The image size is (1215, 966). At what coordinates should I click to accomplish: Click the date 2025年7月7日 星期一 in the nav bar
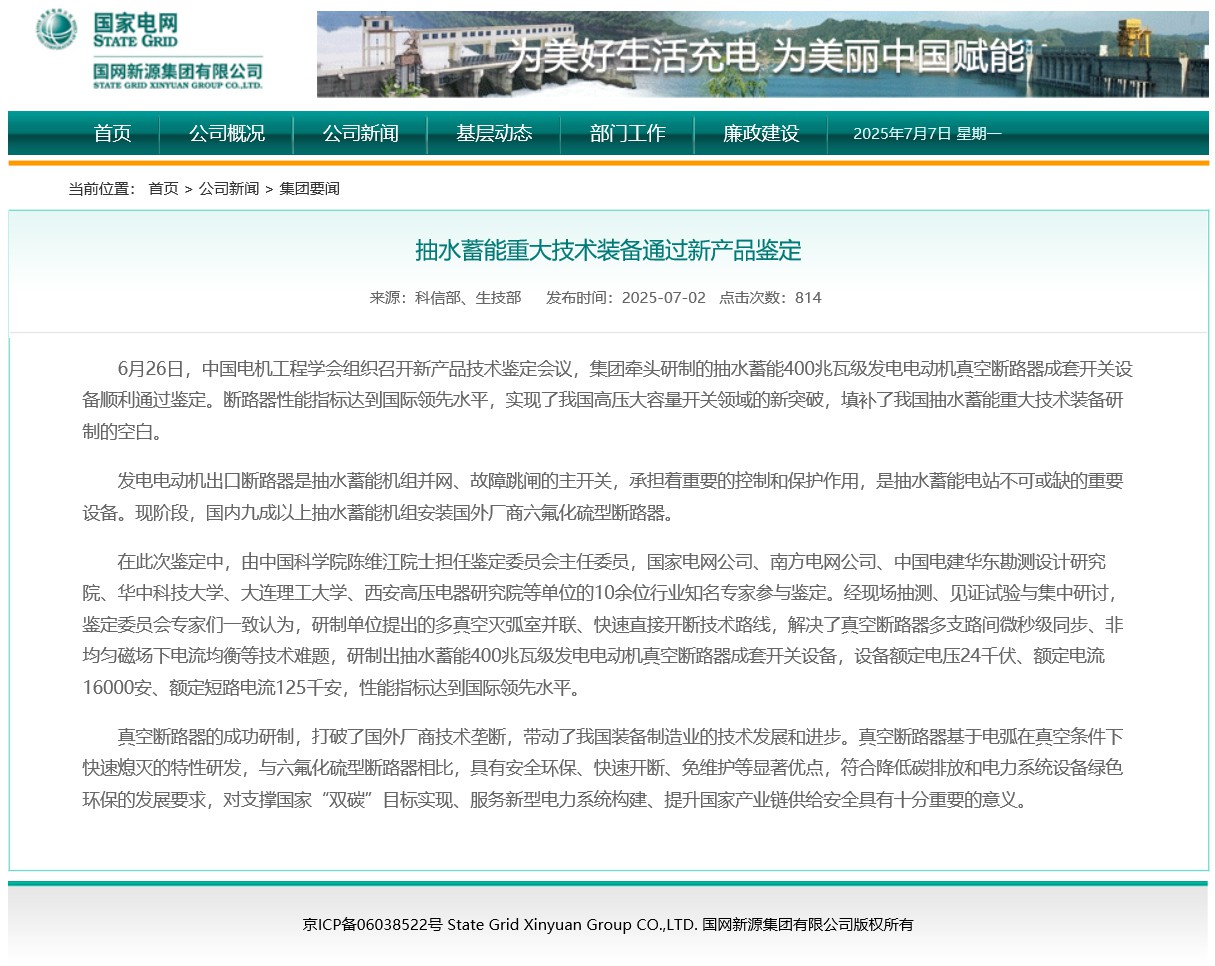(927, 134)
